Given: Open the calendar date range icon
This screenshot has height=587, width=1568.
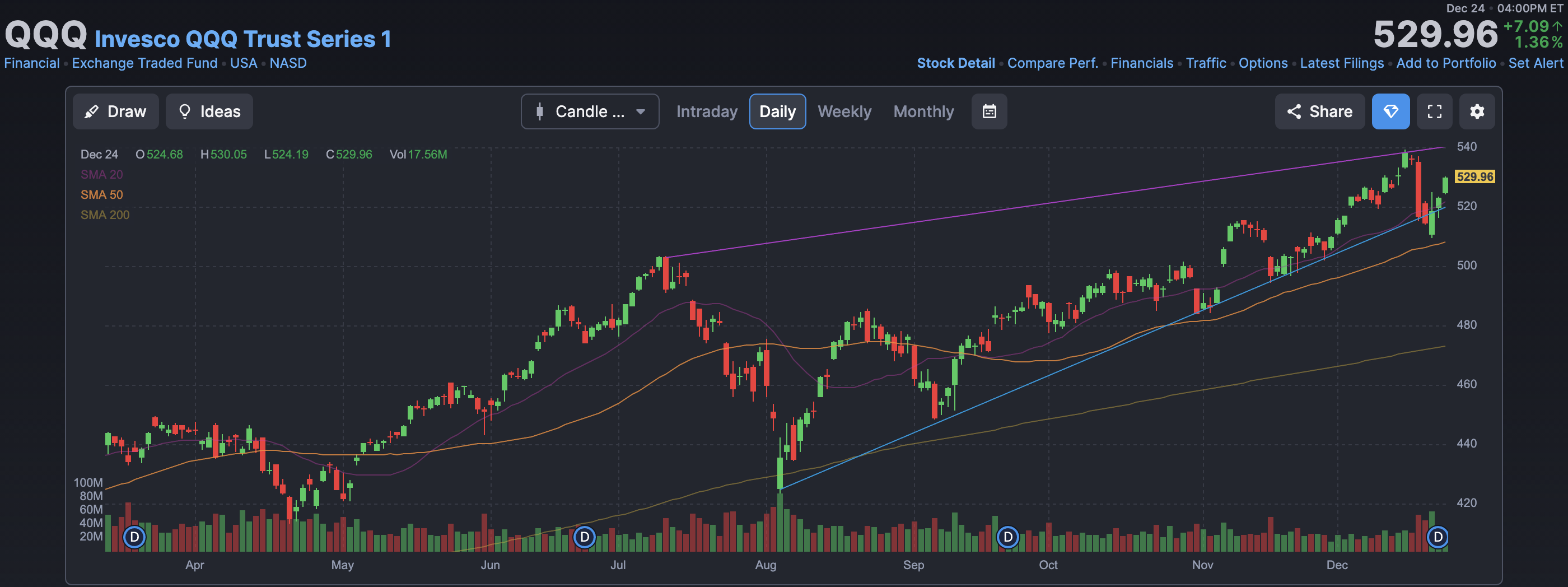Looking at the screenshot, I should (989, 111).
